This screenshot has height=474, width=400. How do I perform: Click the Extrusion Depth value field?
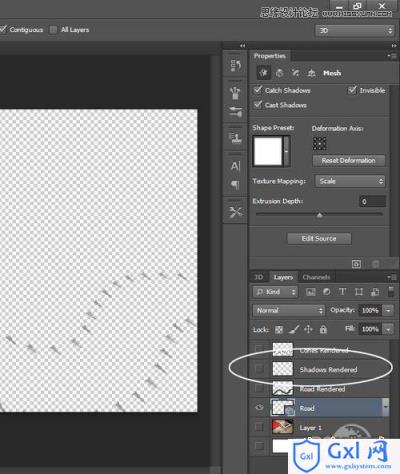click(372, 201)
